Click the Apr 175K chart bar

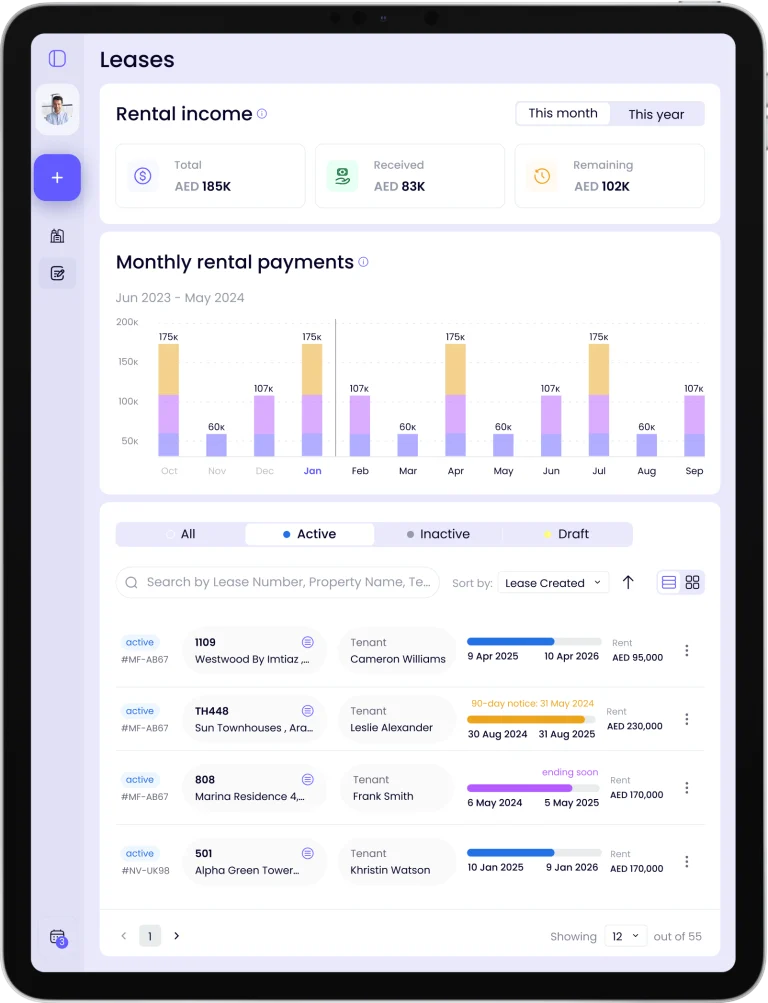point(455,400)
